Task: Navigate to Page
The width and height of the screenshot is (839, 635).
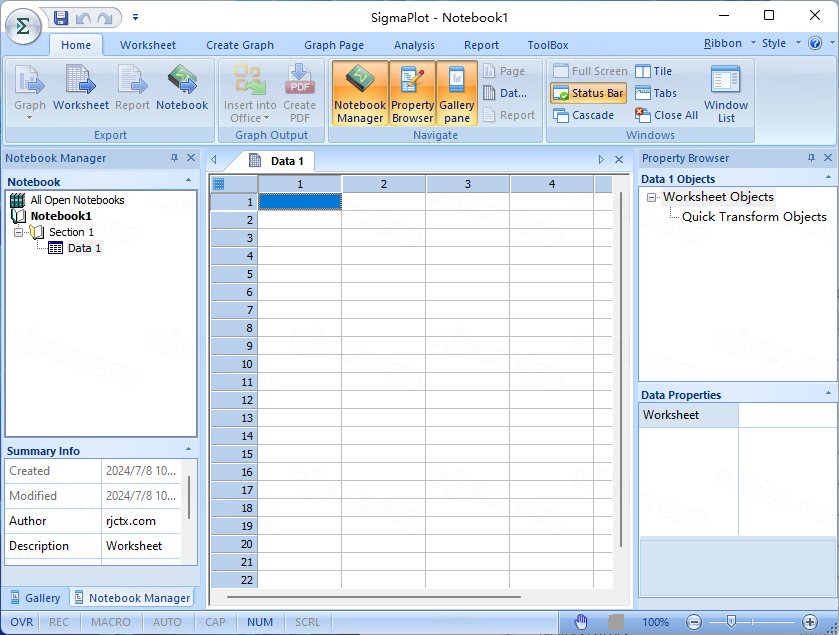Action: click(x=504, y=71)
